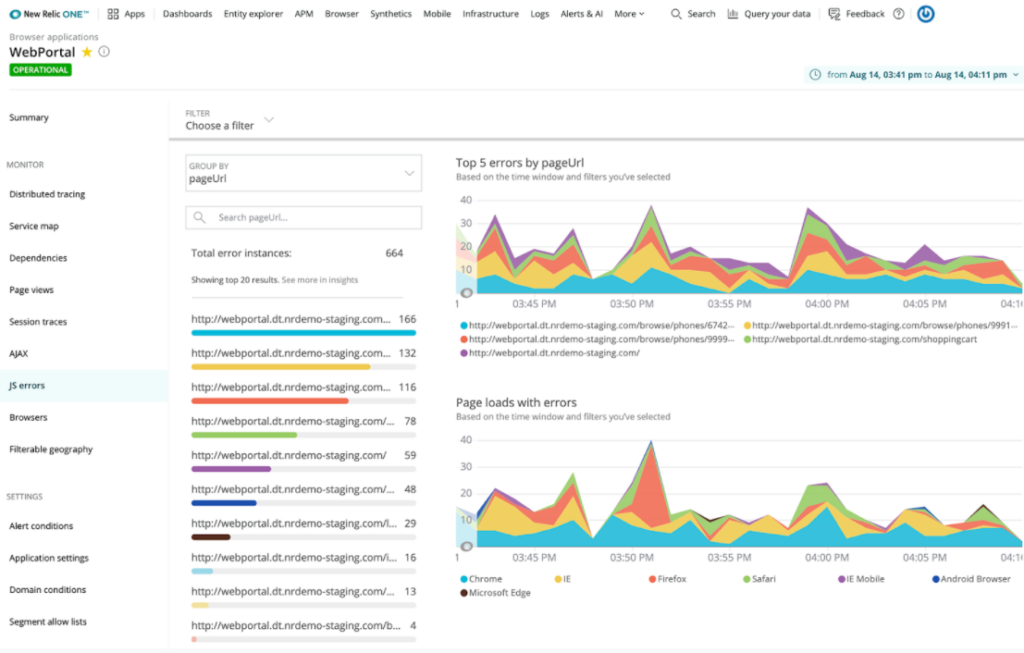Open Page views in sidebar
Viewport: 1024px width, 653px height.
(x=31, y=290)
